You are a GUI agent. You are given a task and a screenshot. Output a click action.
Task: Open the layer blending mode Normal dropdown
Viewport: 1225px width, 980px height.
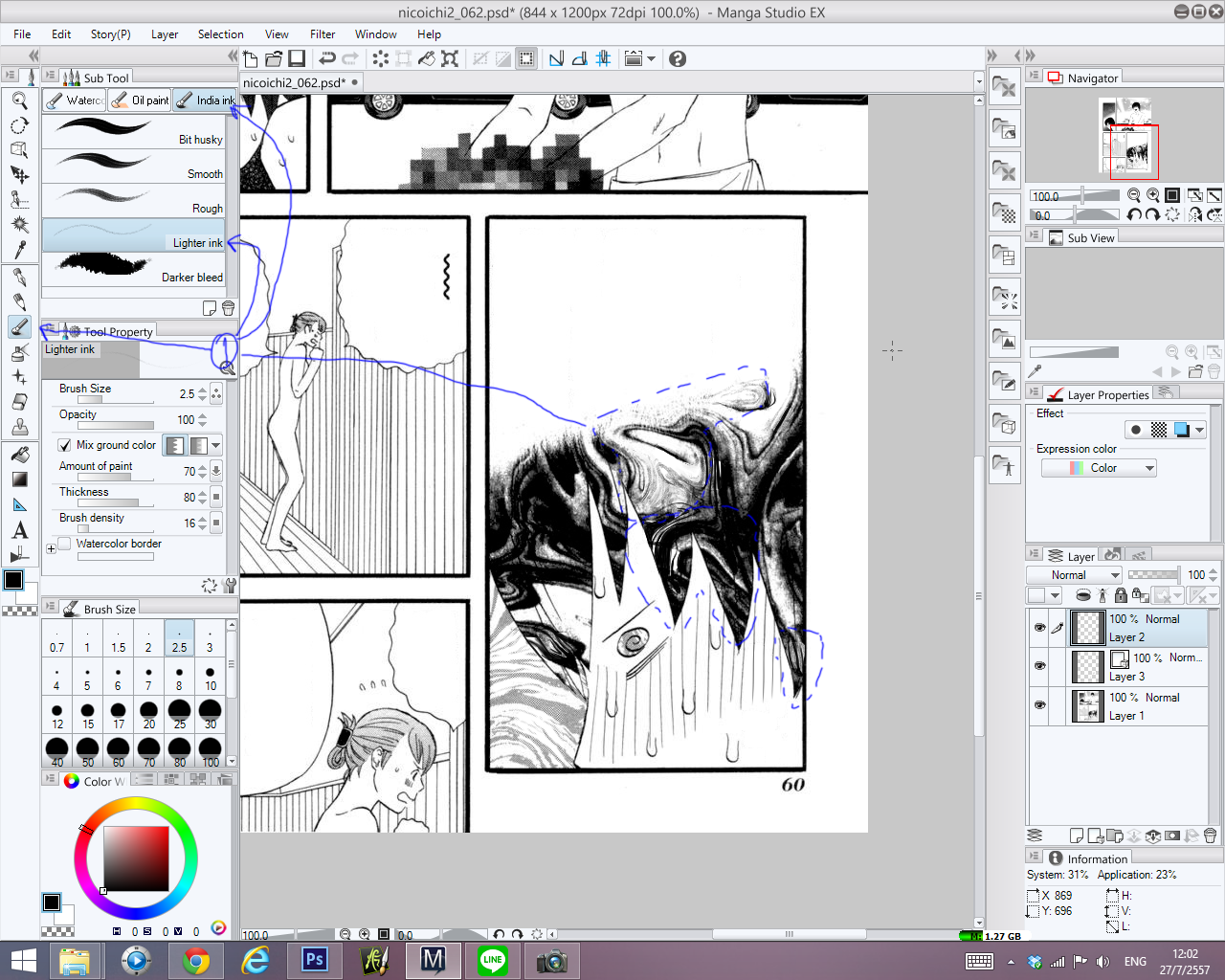[x=1074, y=575]
